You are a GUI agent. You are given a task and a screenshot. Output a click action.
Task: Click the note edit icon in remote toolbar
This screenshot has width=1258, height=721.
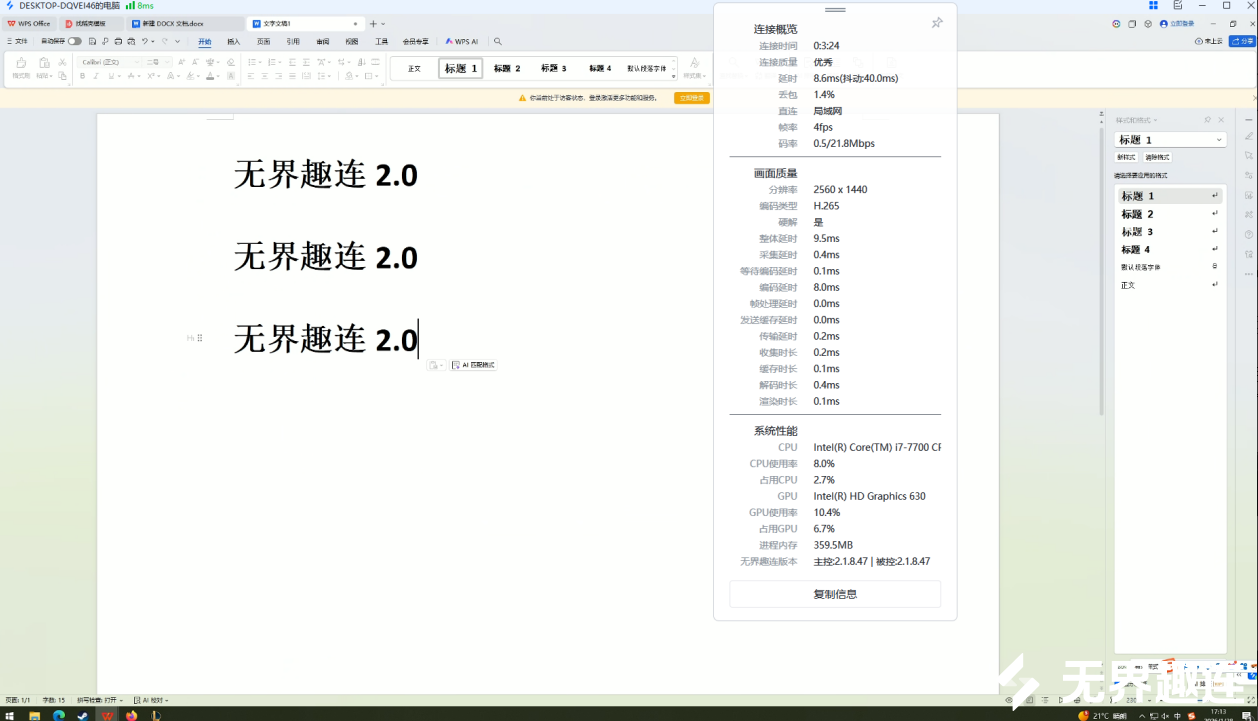pyautogui.click(x=1178, y=6)
